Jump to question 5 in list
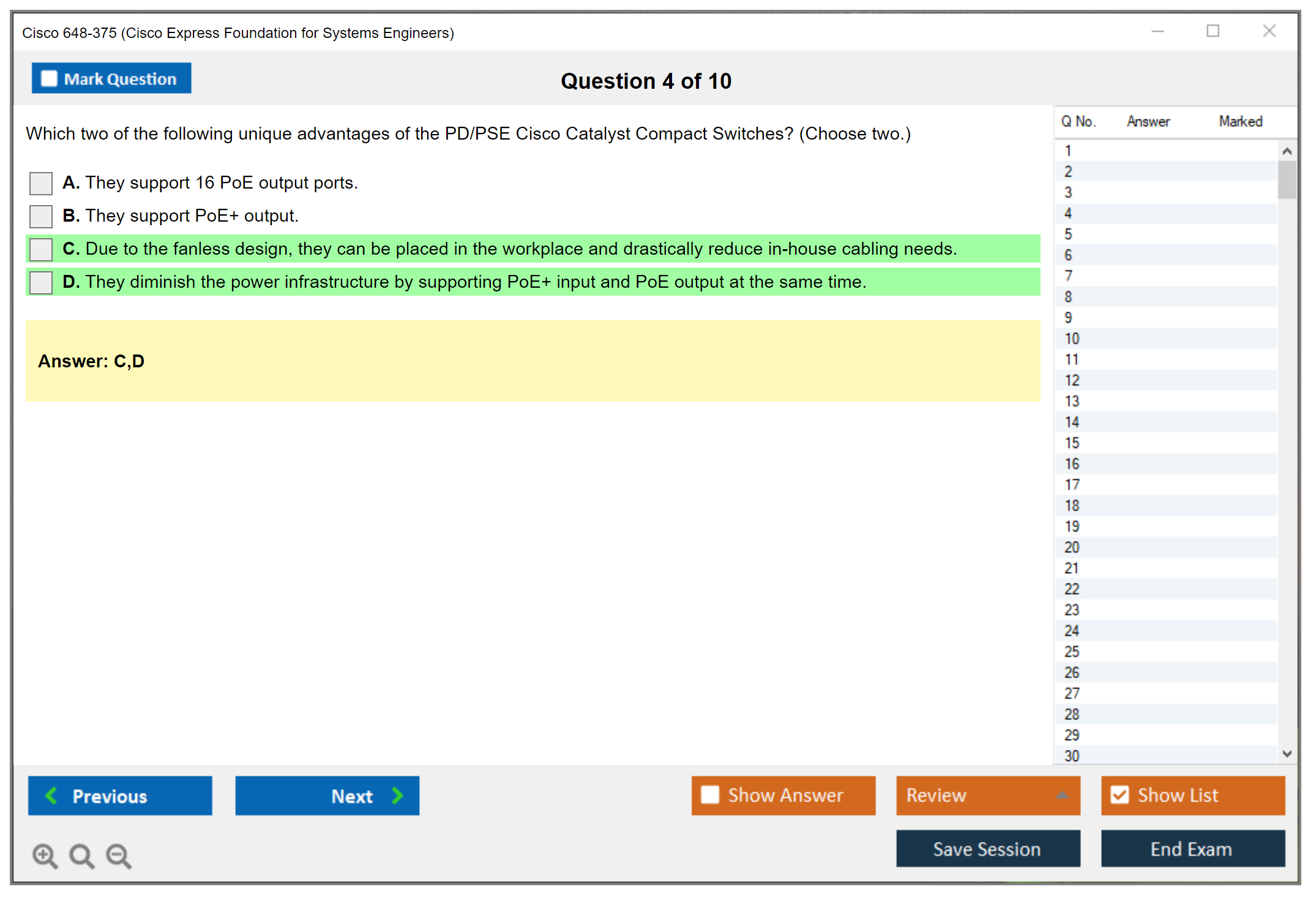 pyautogui.click(x=1068, y=234)
